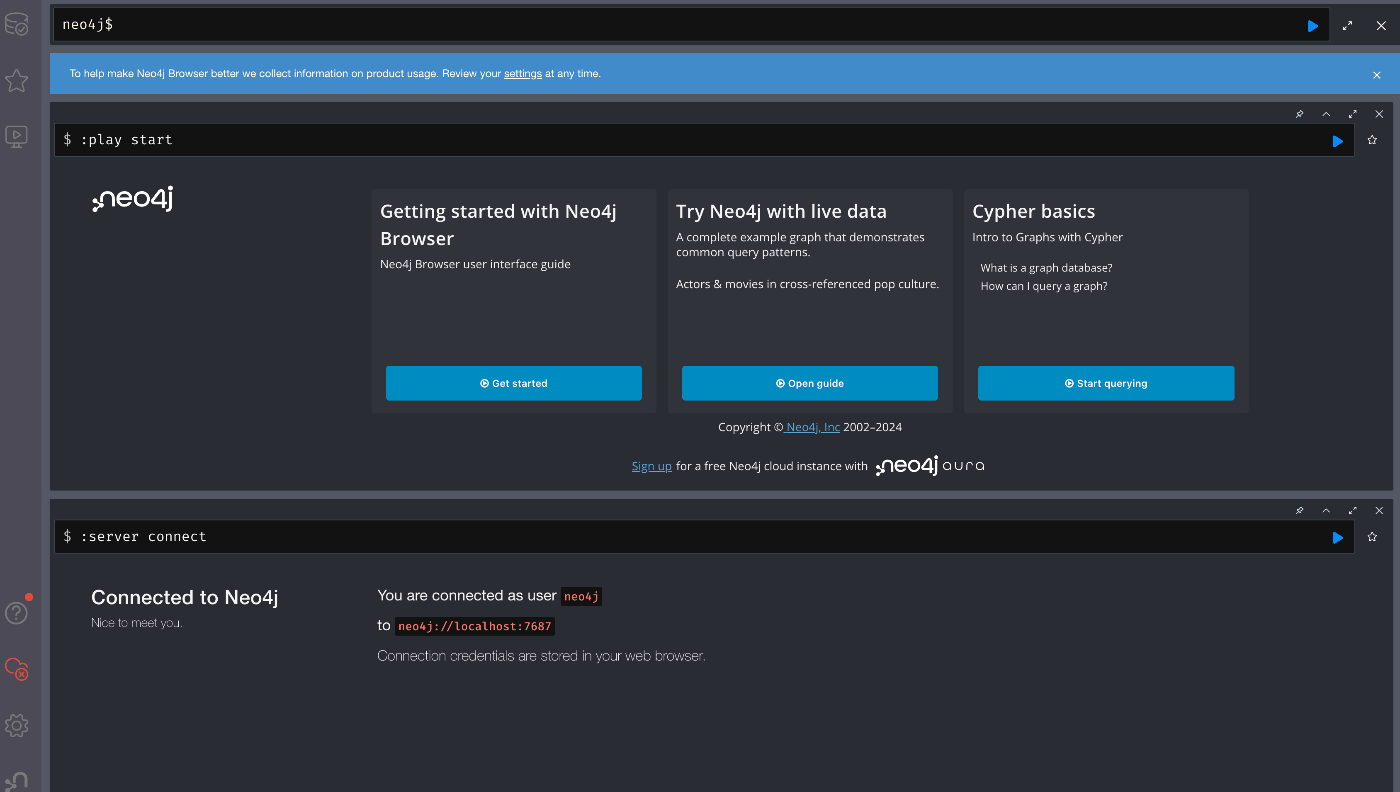Click 'How can I query a graph?' text
This screenshot has width=1400, height=792.
point(1044,286)
